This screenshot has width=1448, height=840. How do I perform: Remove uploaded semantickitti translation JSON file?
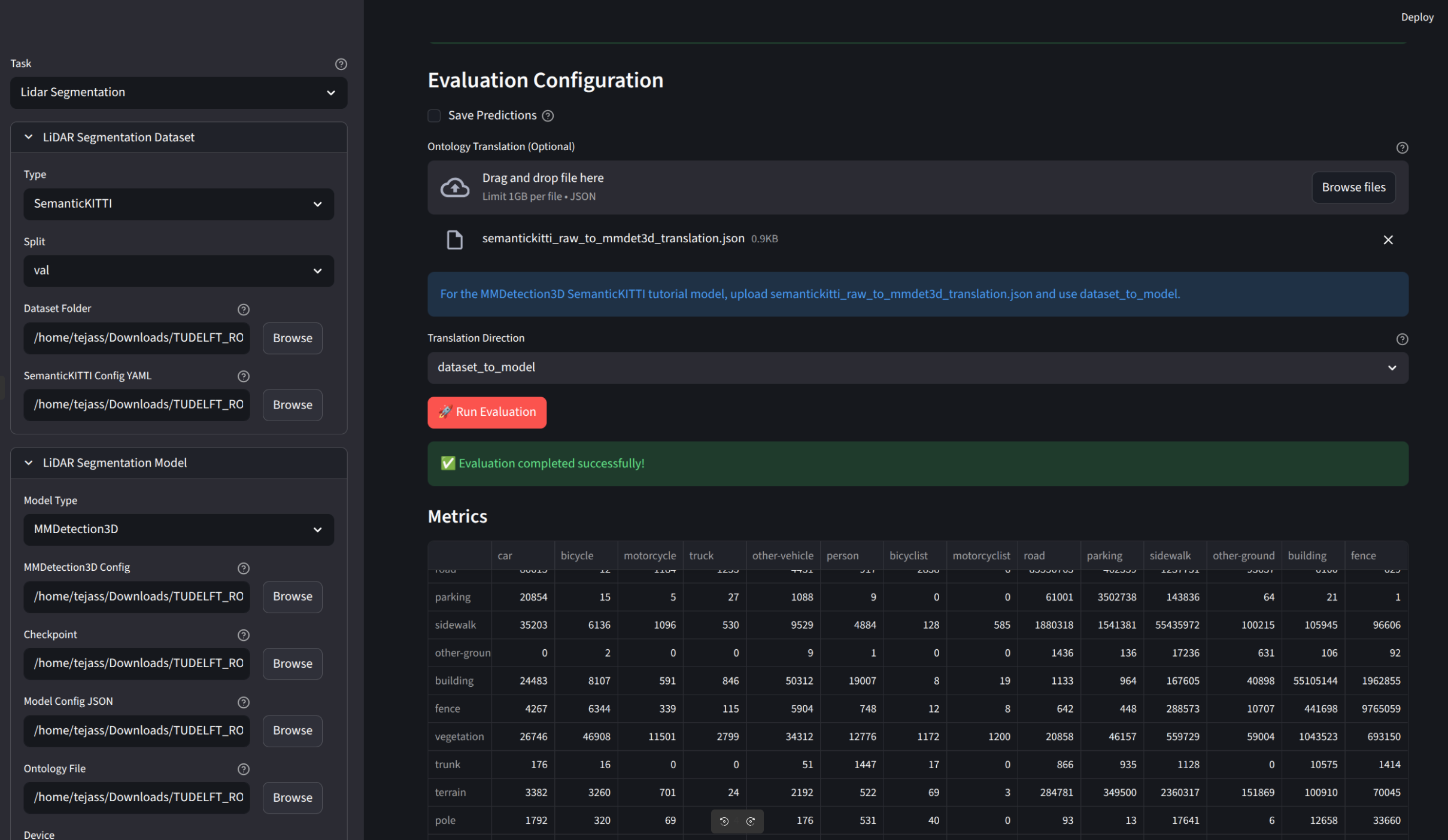[1388, 240]
